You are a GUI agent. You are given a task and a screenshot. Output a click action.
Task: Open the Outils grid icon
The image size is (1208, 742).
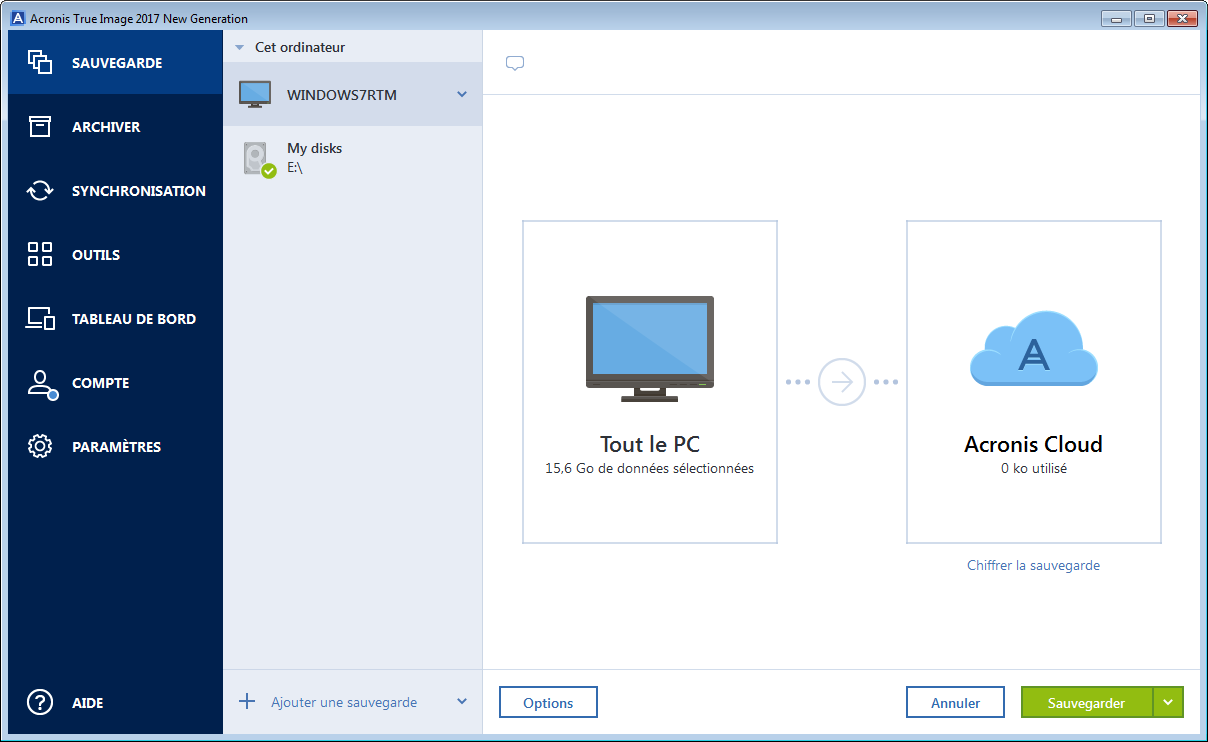tap(40, 255)
